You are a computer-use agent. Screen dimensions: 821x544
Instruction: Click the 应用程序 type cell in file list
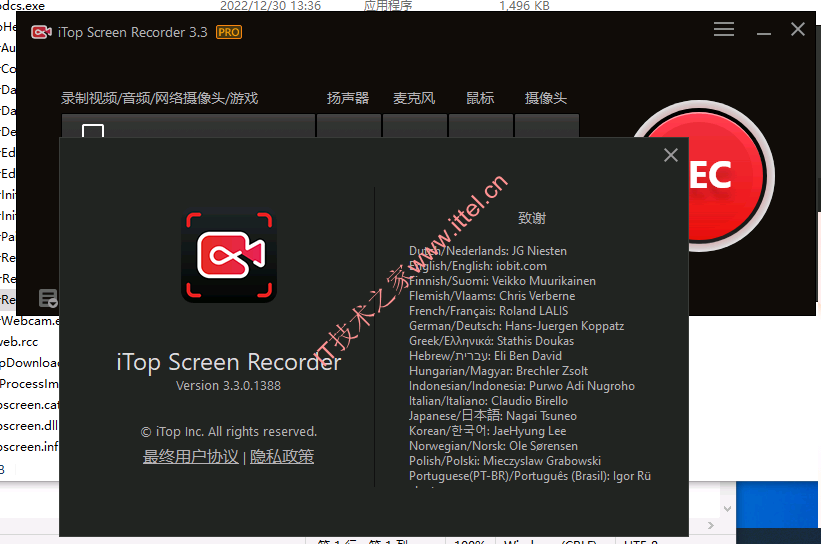point(388,6)
